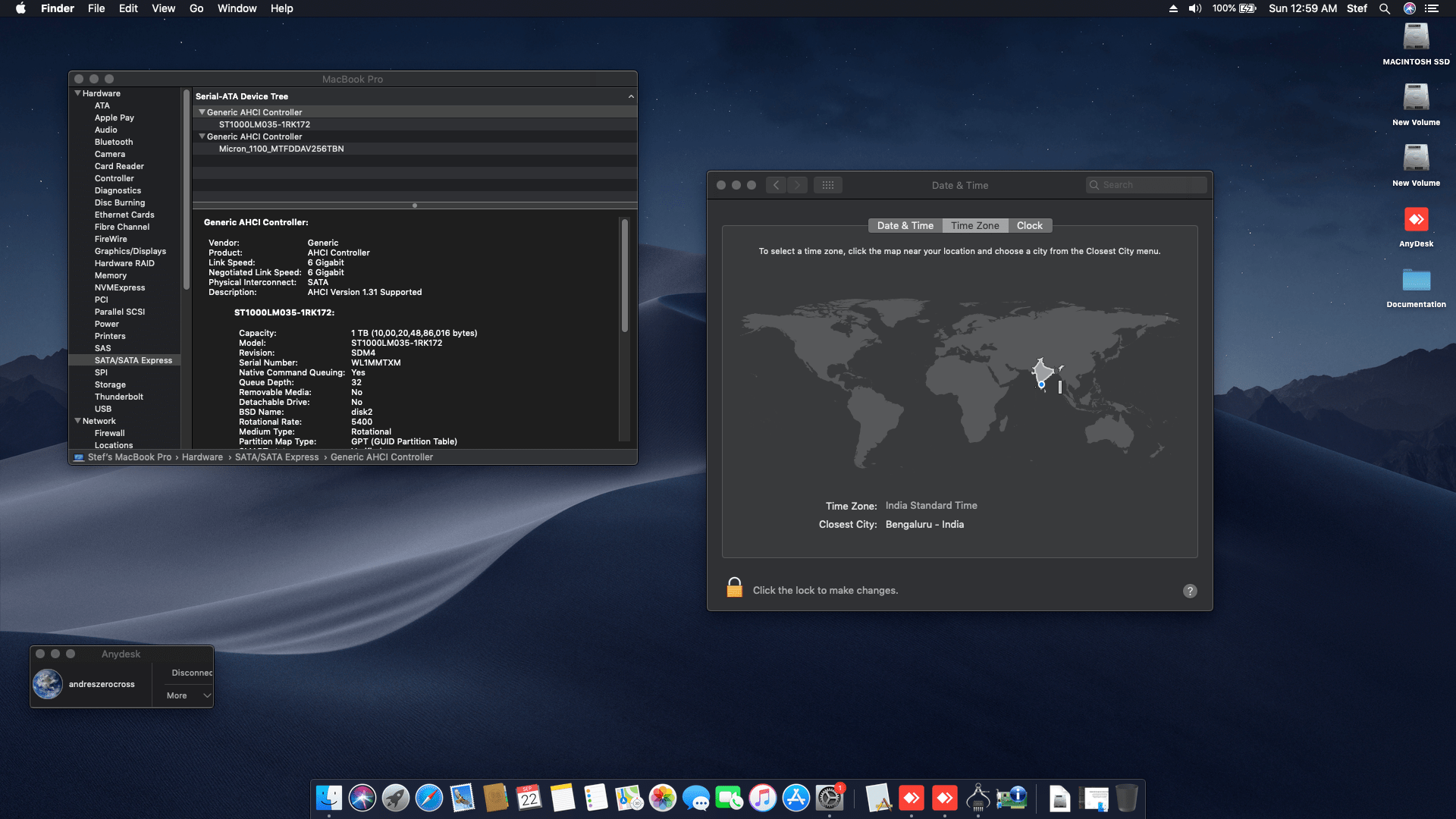Open the Documentation folder on desktop

point(1416,281)
